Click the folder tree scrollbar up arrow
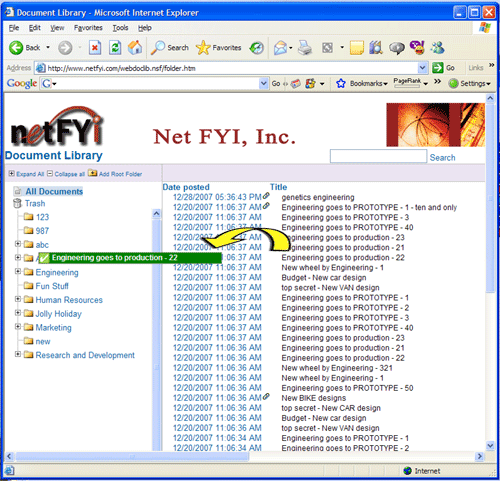 [156, 214]
